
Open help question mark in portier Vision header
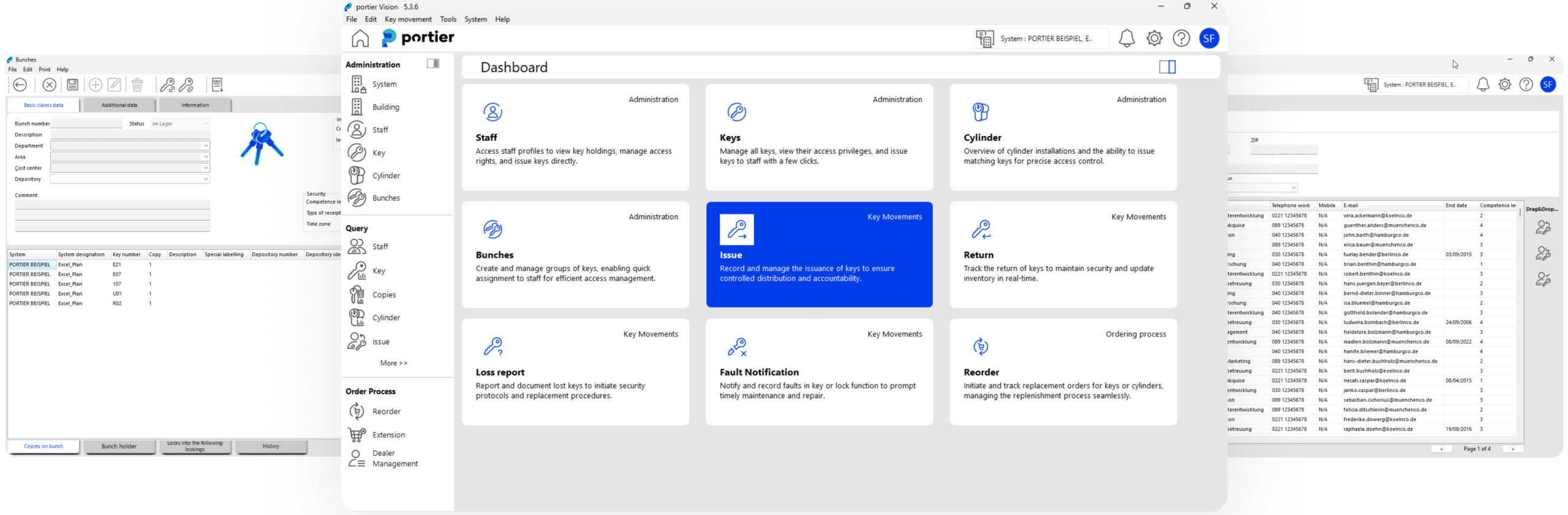pos(1181,39)
